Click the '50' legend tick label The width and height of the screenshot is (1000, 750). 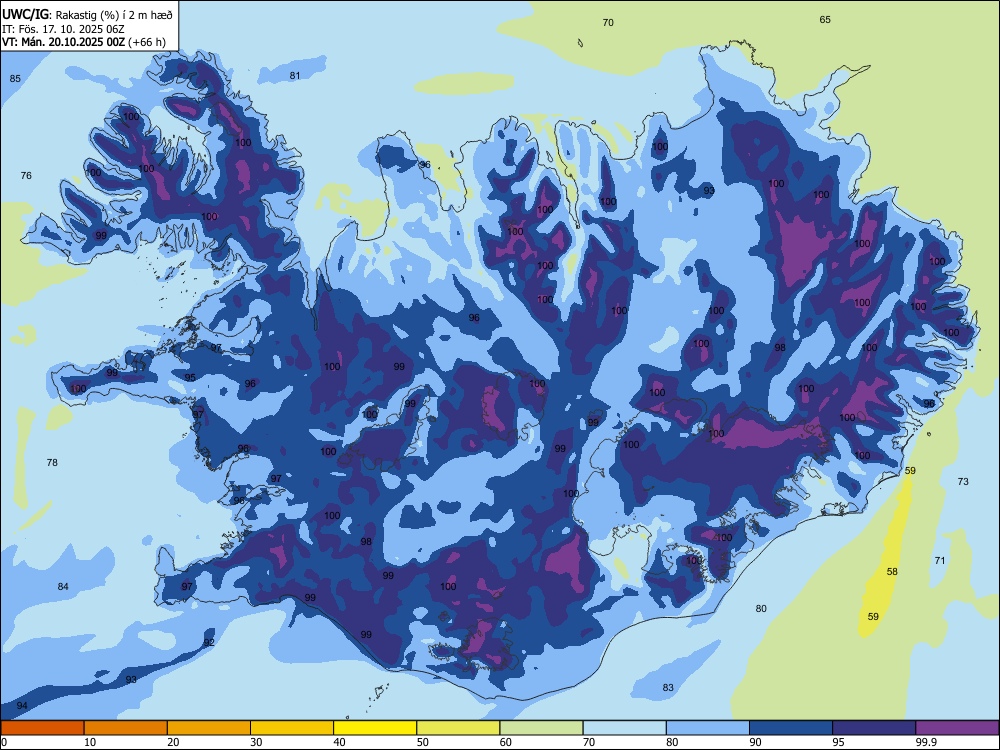click(x=423, y=742)
